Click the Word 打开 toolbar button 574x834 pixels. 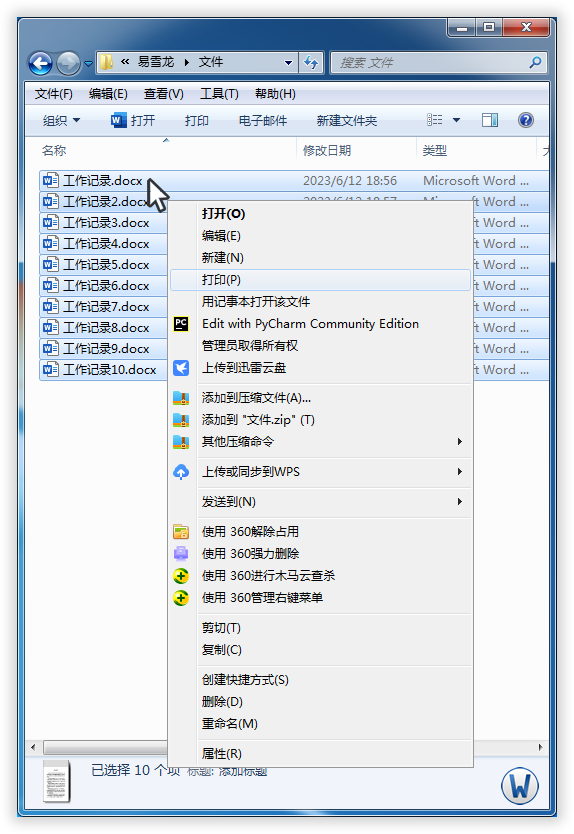click(132, 121)
